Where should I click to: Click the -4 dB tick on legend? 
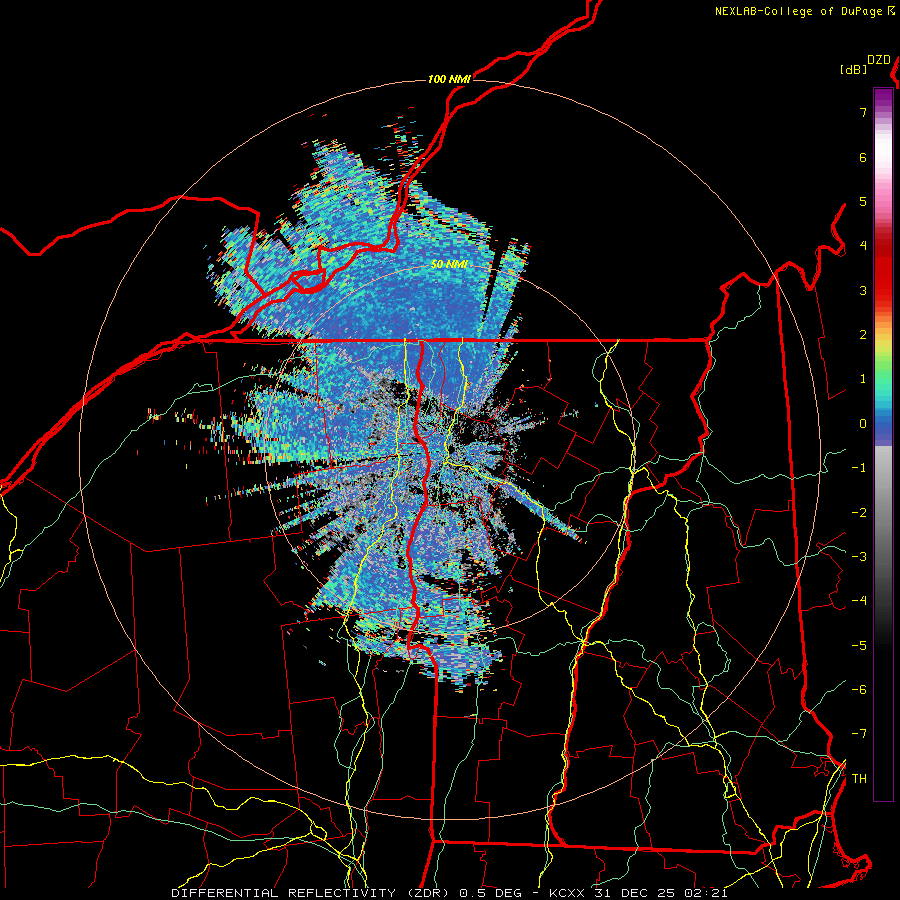pos(859,601)
